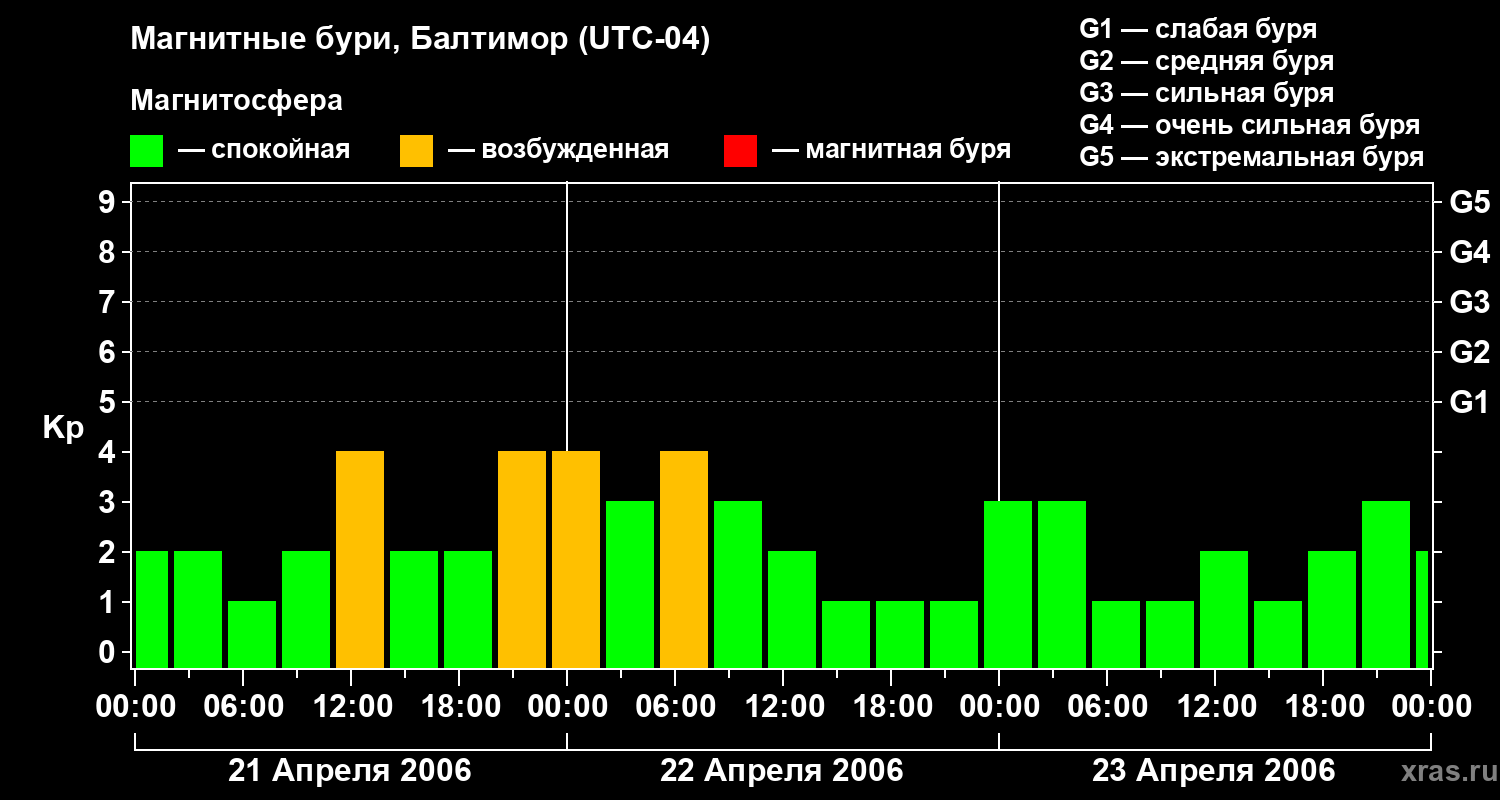Click the orange 'возбужденная' legend swatch

click(416, 151)
